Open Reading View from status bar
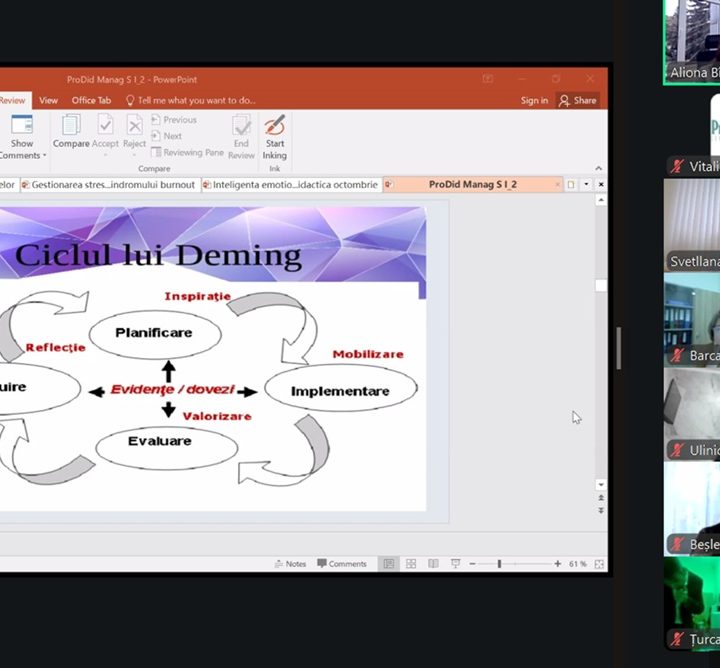This screenshot has height=668, width=720. click(x=432, y=564)
